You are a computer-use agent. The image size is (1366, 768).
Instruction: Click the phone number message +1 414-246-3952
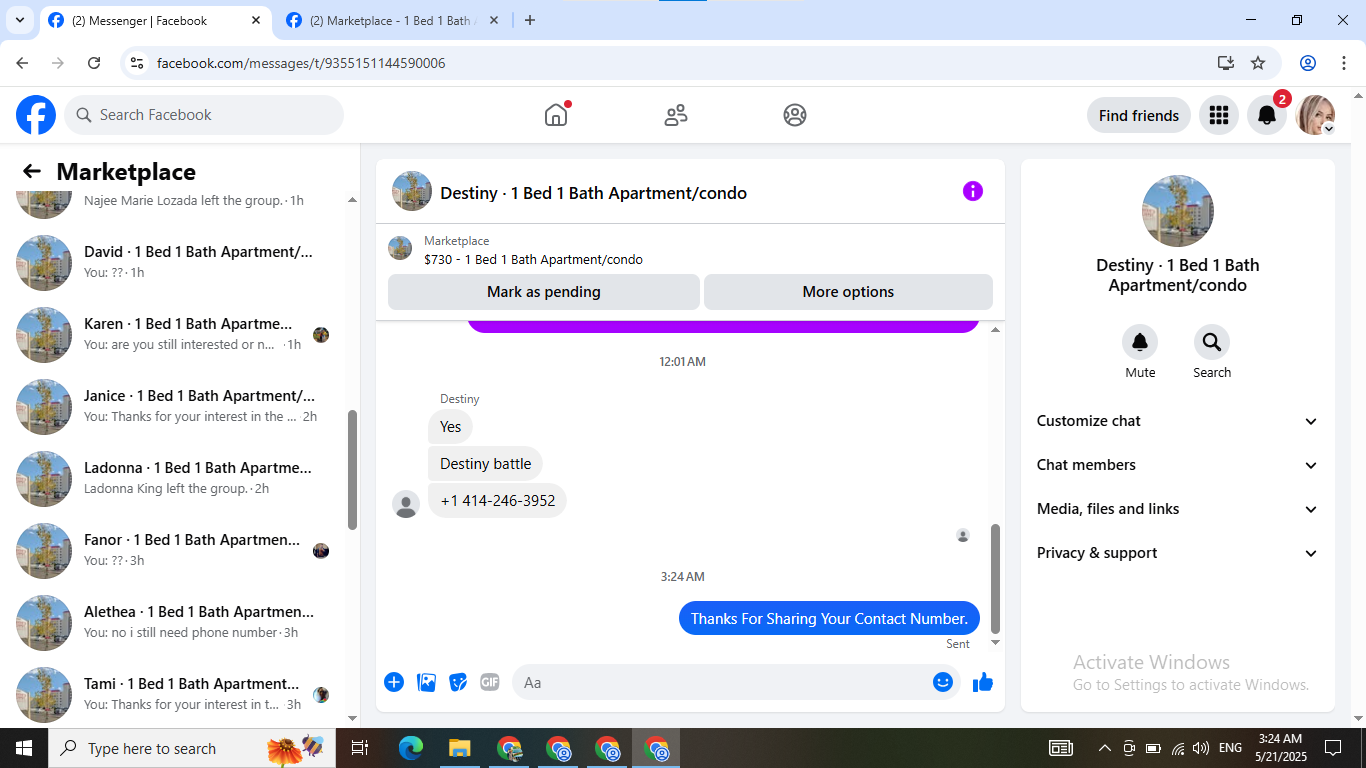tap(498, 500)
